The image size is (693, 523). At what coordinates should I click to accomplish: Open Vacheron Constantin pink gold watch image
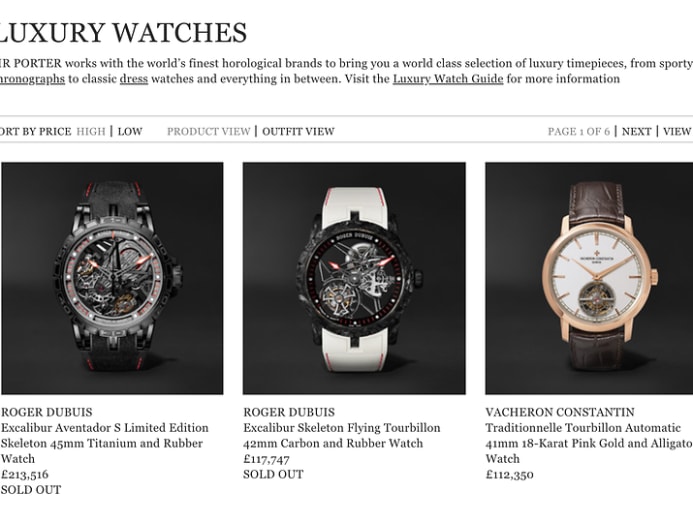click(589, 278)
